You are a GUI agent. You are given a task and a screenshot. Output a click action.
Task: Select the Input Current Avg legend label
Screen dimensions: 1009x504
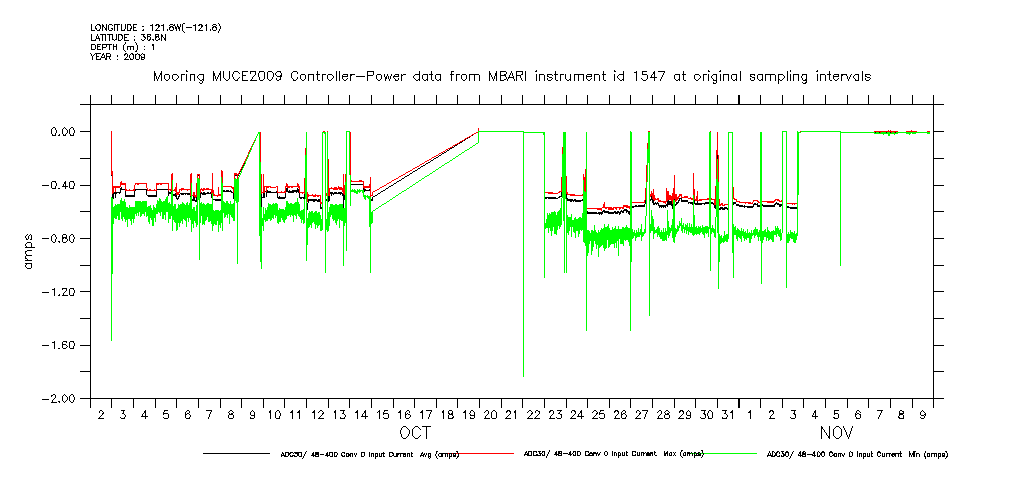click(x=369, y=454)
